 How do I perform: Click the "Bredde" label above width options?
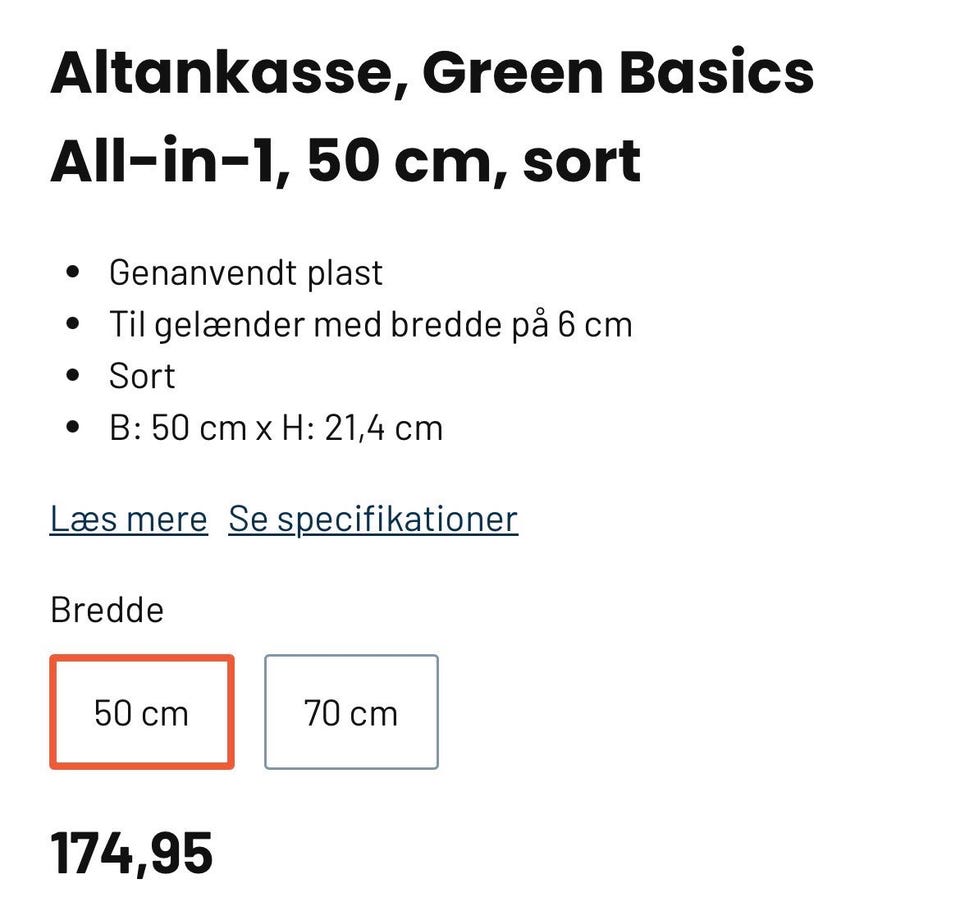click(x=107, y=610)
